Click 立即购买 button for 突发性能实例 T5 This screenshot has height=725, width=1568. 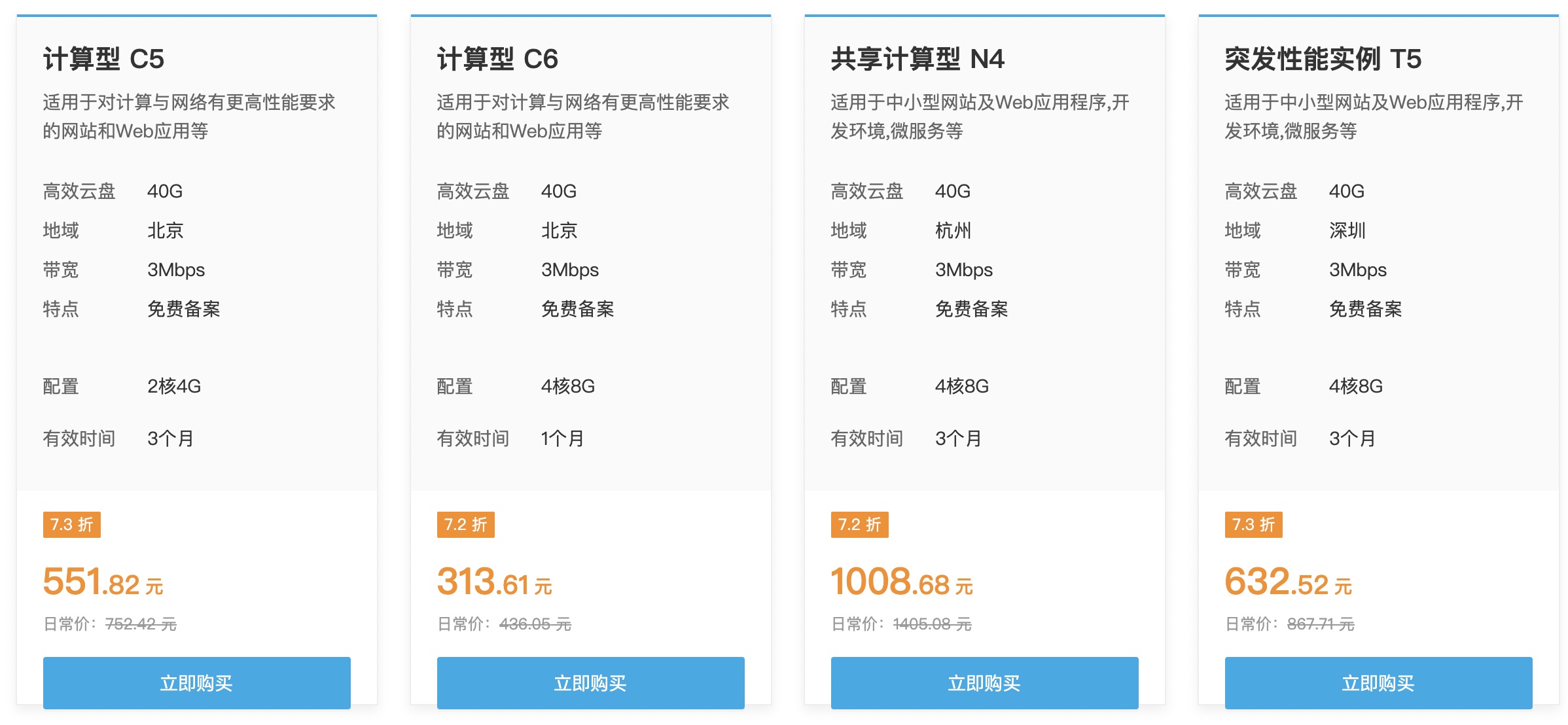1379,682
